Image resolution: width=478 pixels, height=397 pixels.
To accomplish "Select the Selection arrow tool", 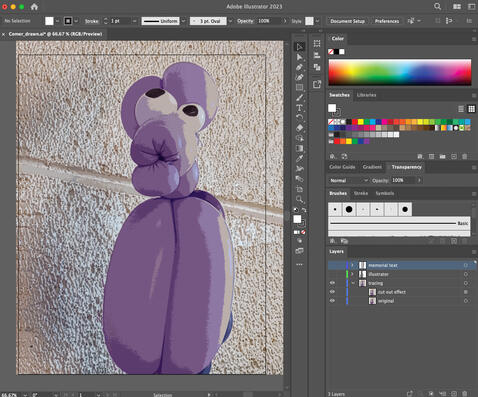I will click(300, 47).
